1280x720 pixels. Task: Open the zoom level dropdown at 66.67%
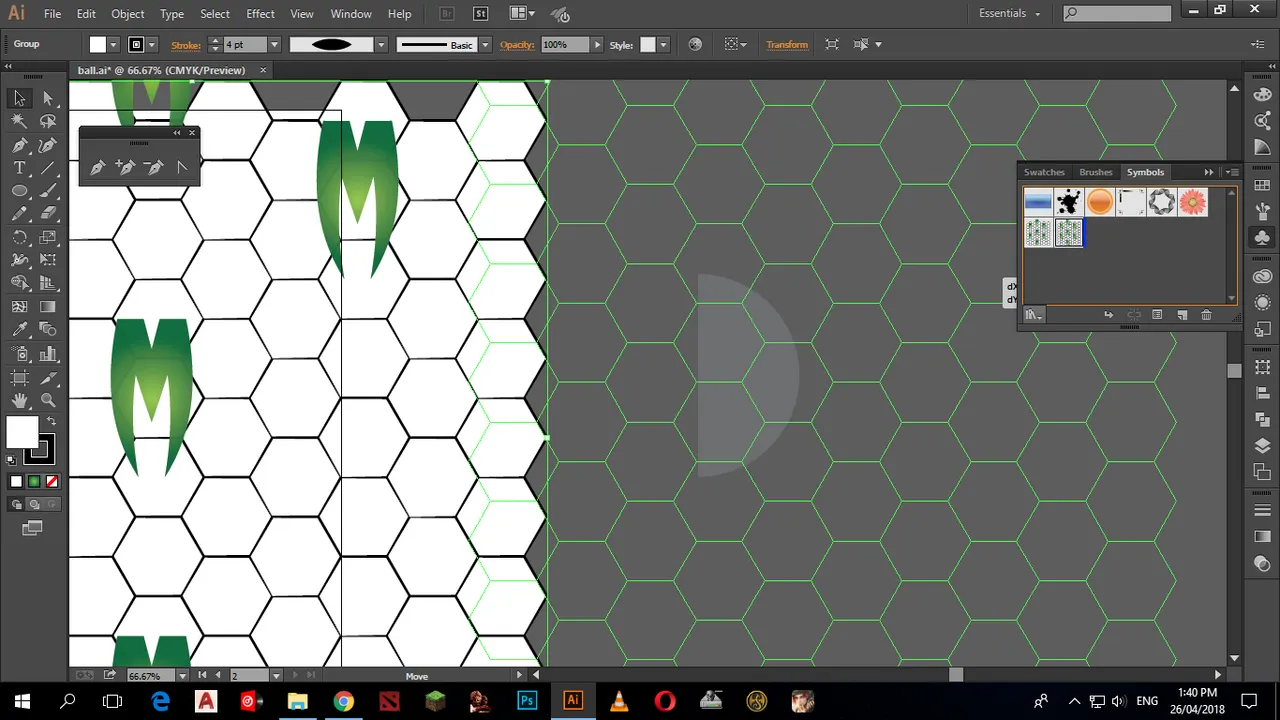pyautogui.click(x=182, y=676)
